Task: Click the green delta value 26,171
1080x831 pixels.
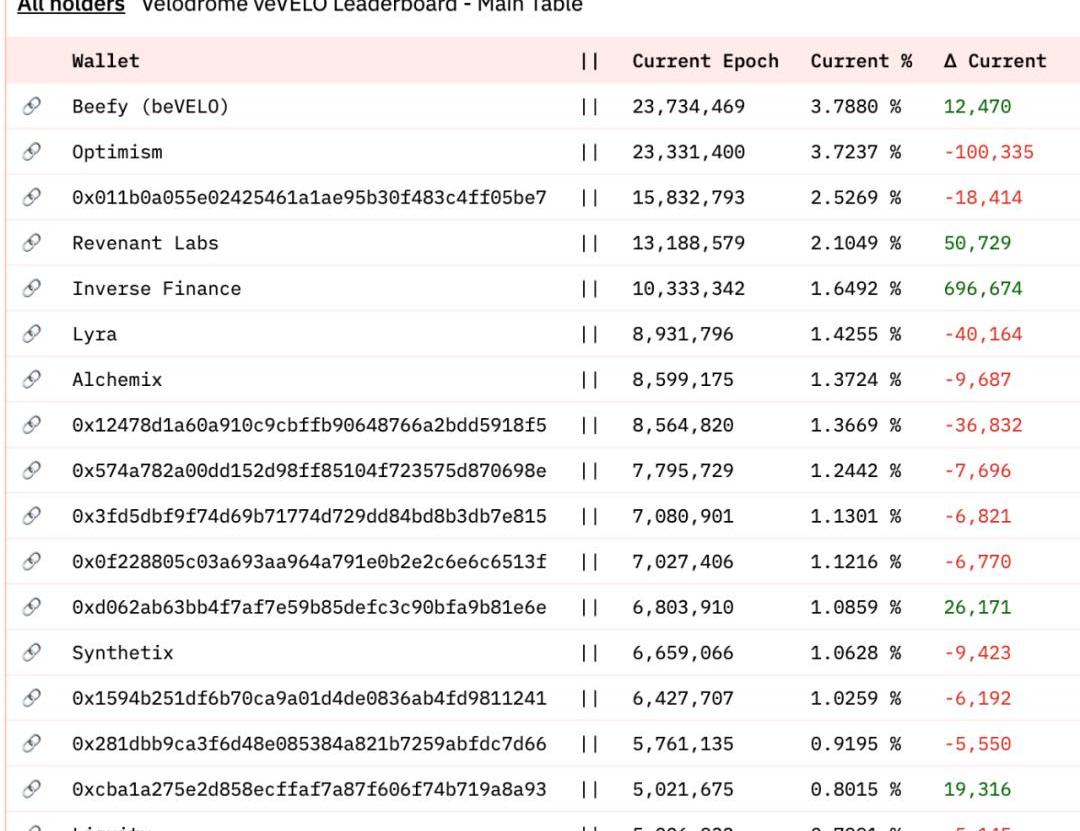Action: pos(977,607)
